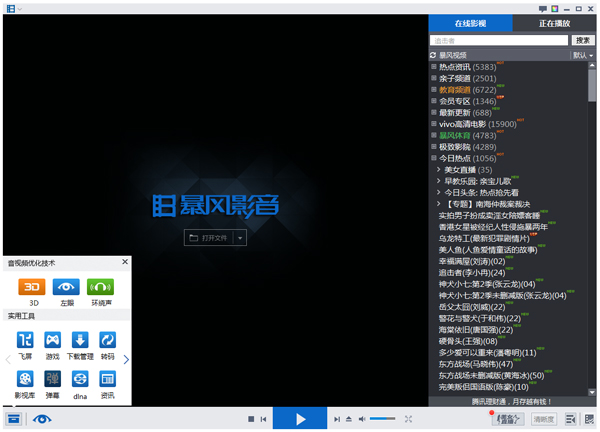Screen dimensions: 600x432
Task: Open the 游戏 tool icon
Action: [x=52, y=340]
